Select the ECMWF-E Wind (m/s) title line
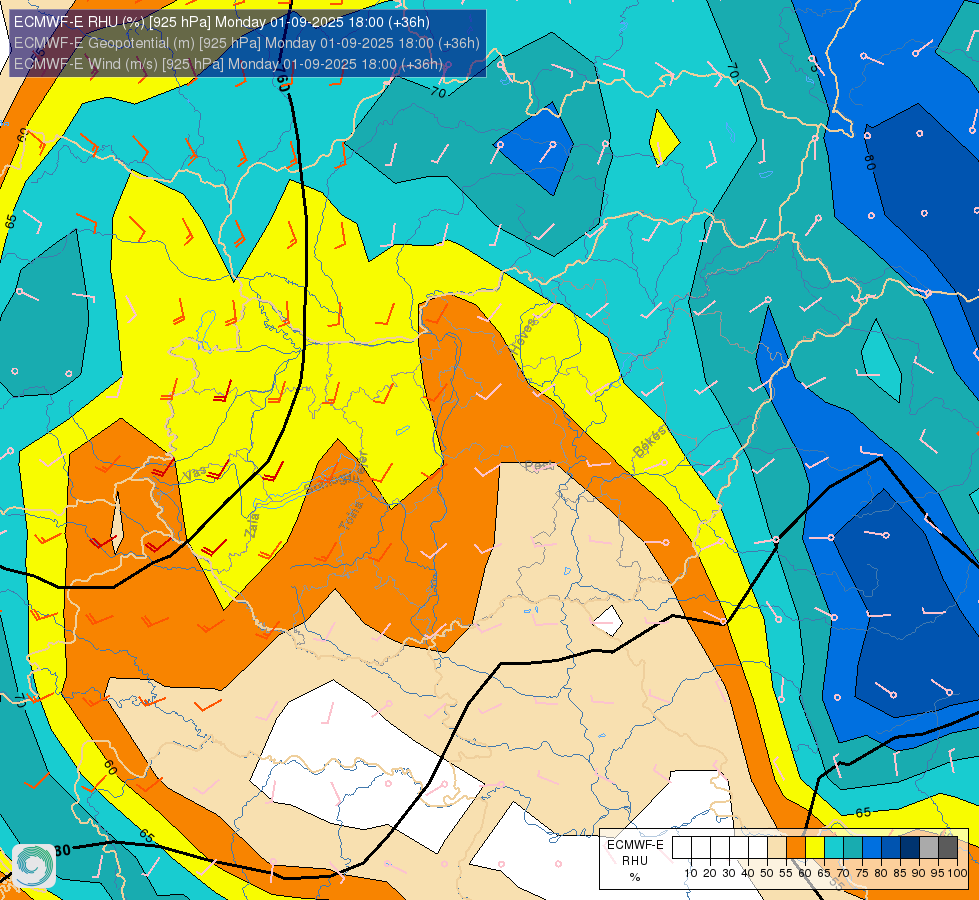Viewport: 979px width, 900px height. (228, 64)
